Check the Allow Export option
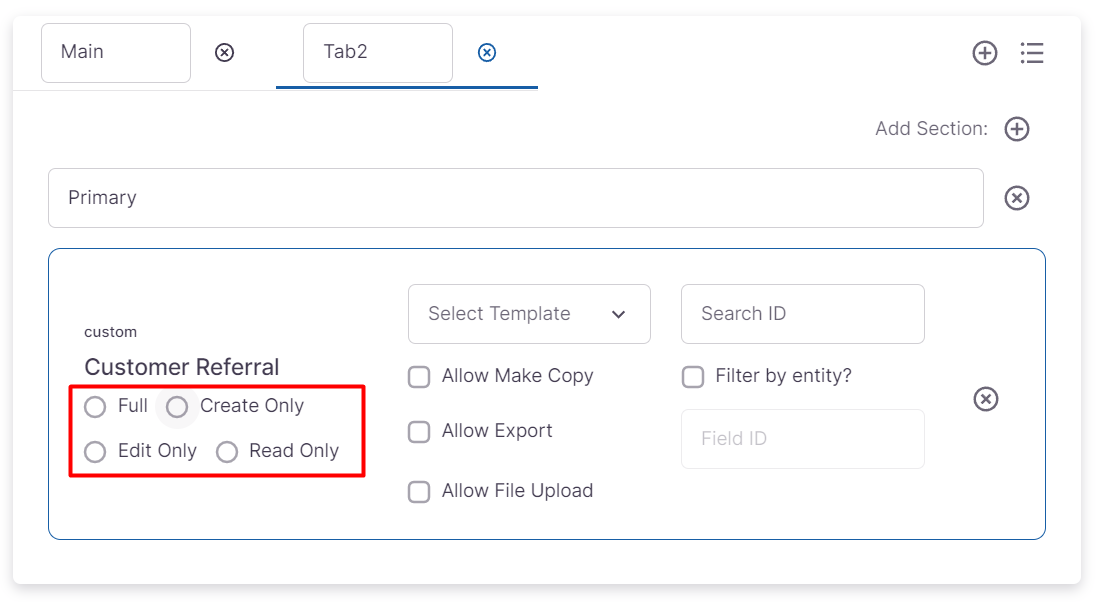Image resolution: width=1105 pixels, height=602 pixels. [420, 432]
